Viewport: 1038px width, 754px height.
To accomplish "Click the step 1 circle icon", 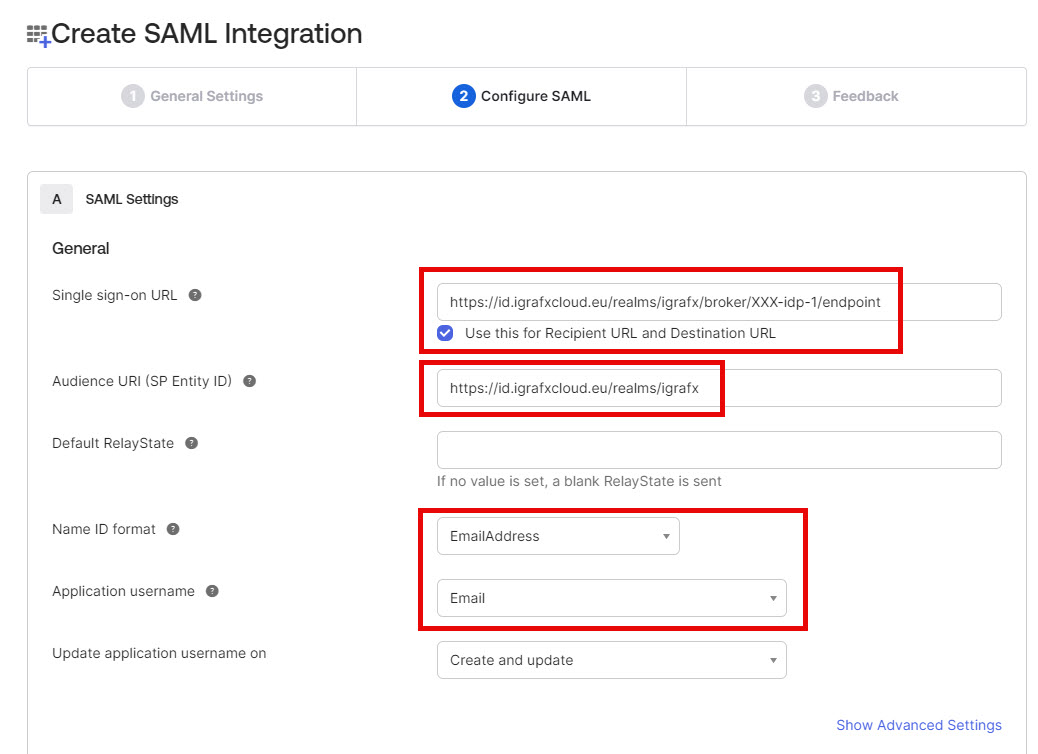I will (132, 96).
